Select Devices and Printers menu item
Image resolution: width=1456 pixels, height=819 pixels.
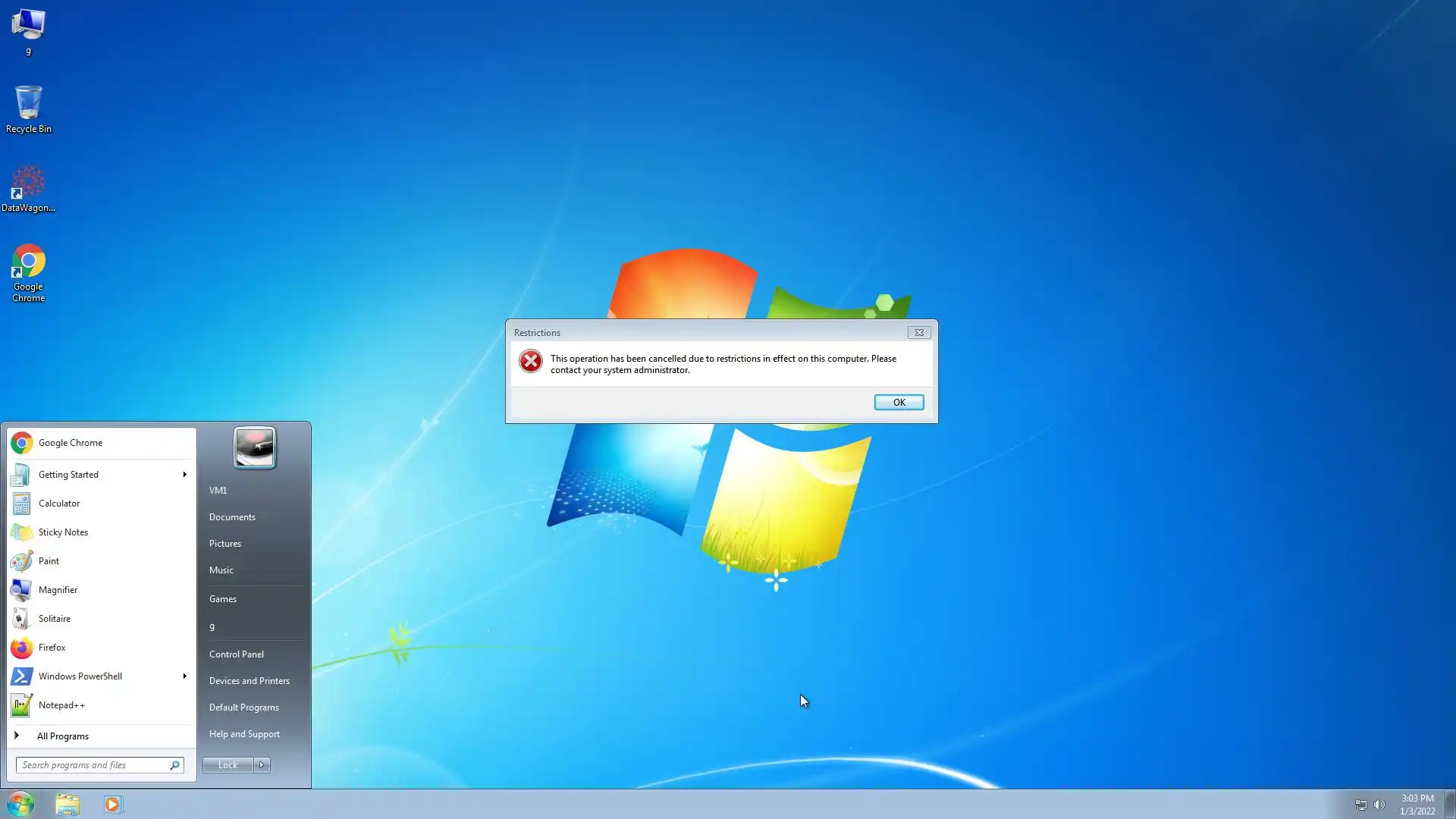pos(249,680)
